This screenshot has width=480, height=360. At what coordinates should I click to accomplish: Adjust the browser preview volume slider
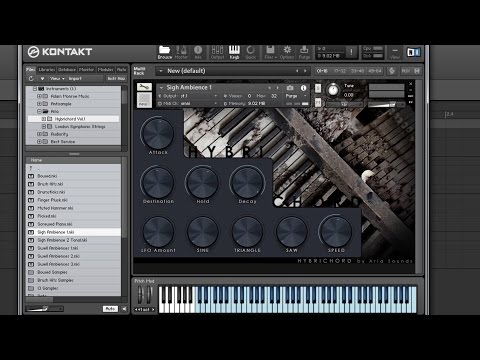click(44, 309)
